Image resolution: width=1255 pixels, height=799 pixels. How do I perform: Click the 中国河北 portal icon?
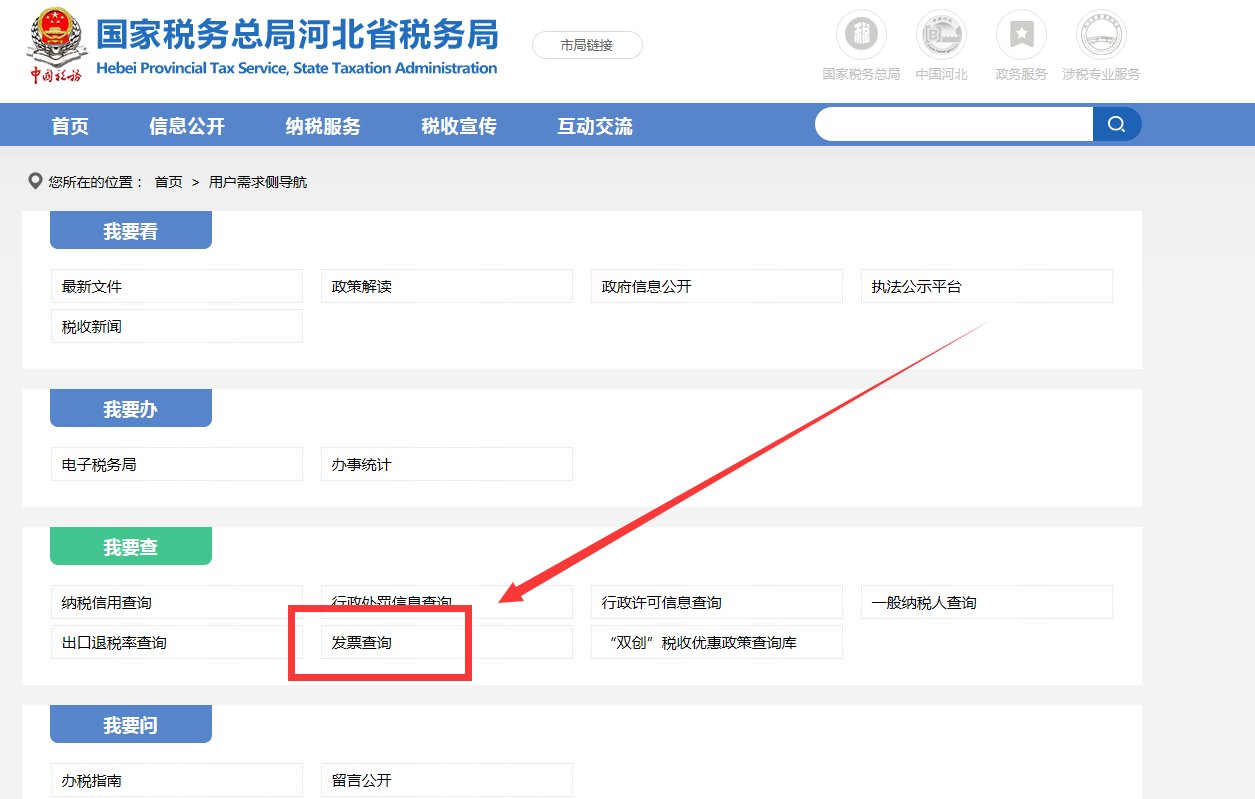941,36
